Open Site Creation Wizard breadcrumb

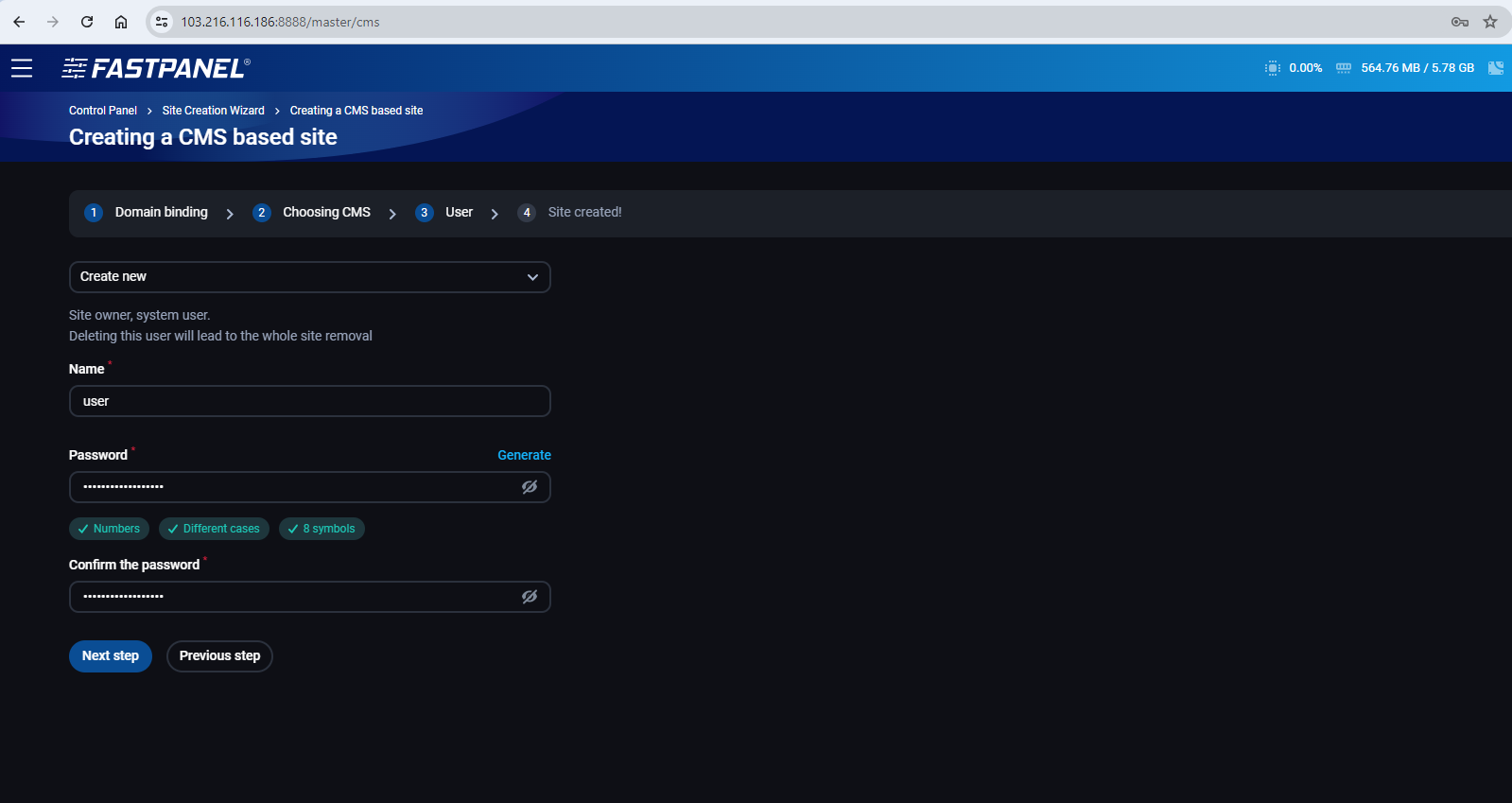pos(214,111)
